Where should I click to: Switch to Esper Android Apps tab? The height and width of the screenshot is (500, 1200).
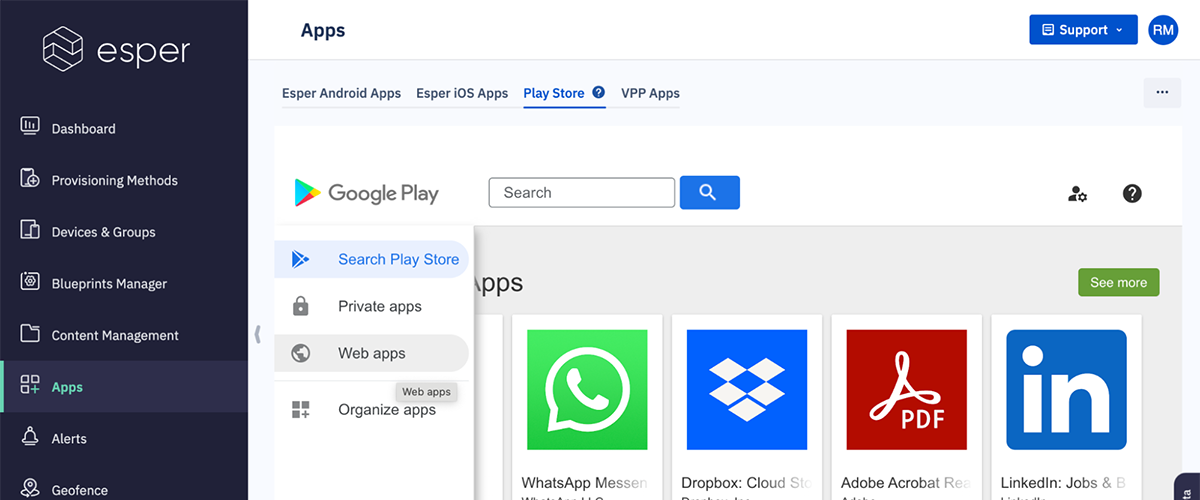pos(341,93)
